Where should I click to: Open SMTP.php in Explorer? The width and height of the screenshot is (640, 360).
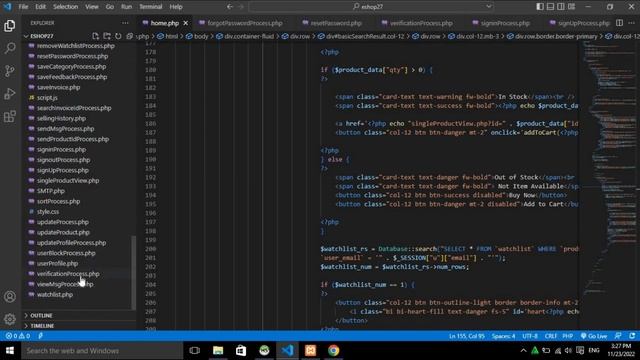click(51, 191)
